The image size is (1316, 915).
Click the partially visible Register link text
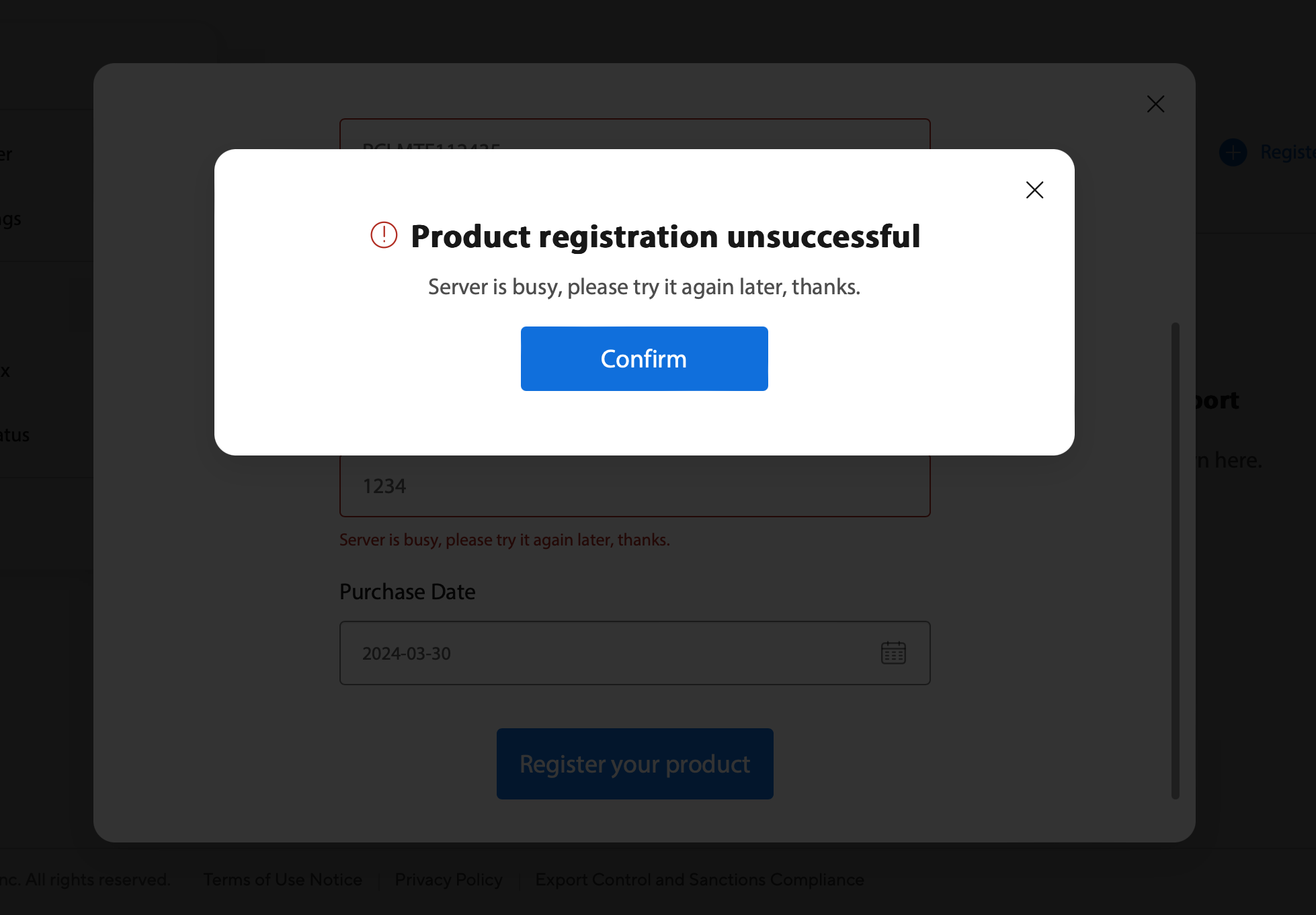click(1287, 152)
